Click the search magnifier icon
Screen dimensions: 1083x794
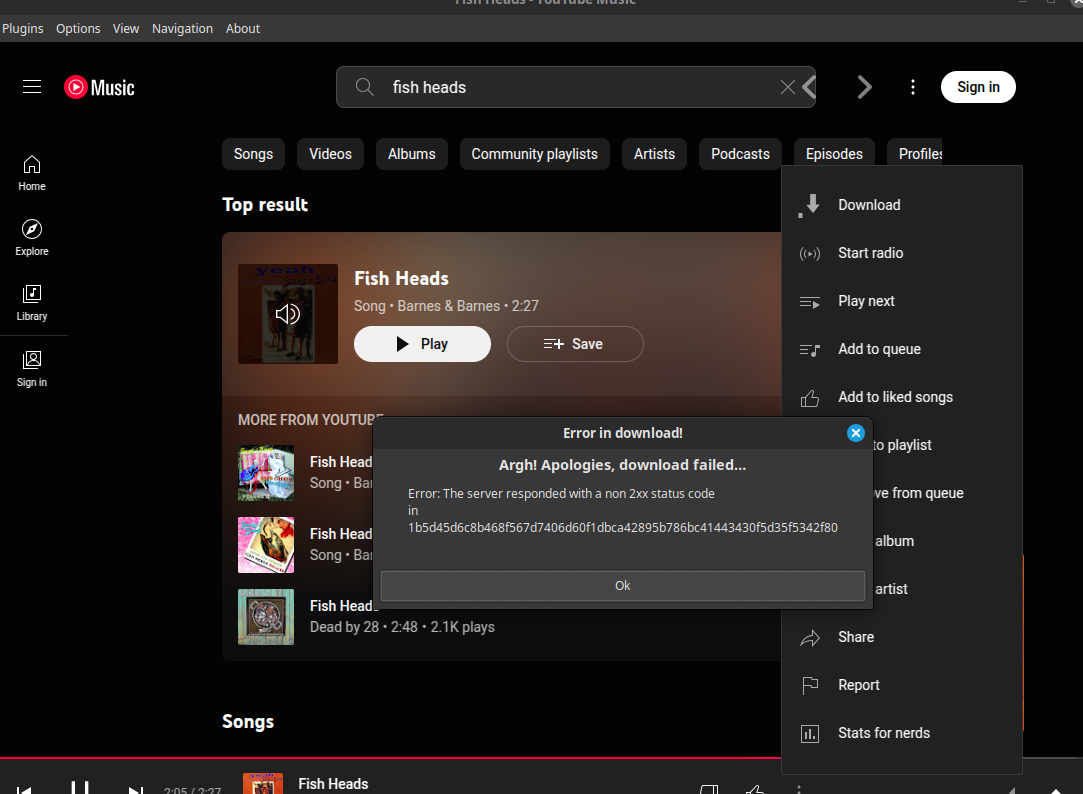[365, 87]
